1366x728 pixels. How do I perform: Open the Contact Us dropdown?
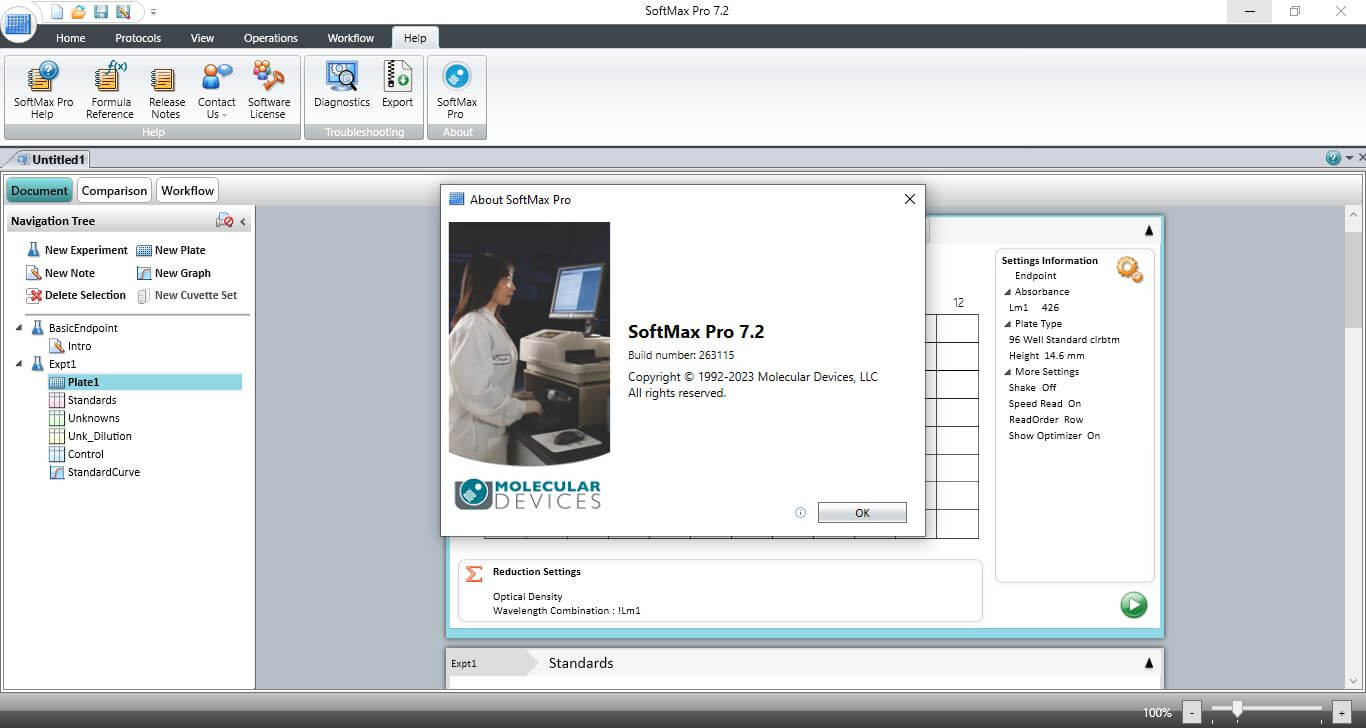(216, 90)
